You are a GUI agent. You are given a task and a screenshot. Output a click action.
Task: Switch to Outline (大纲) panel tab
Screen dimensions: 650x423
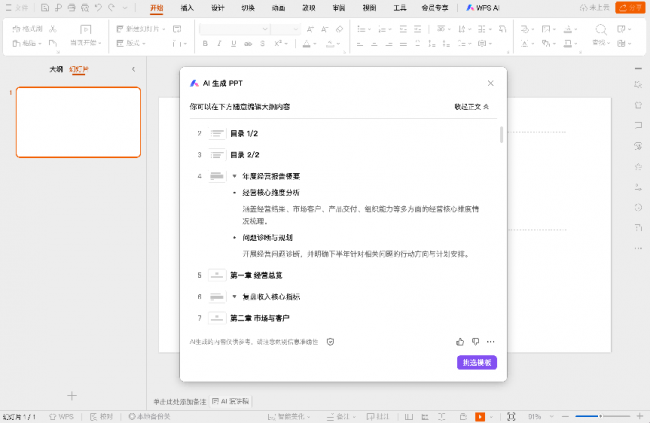56,69
